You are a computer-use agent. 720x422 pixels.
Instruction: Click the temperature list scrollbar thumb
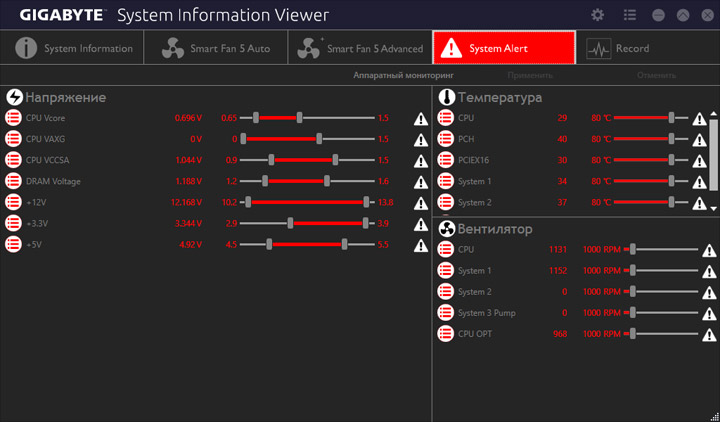click(x=714, y=154)
